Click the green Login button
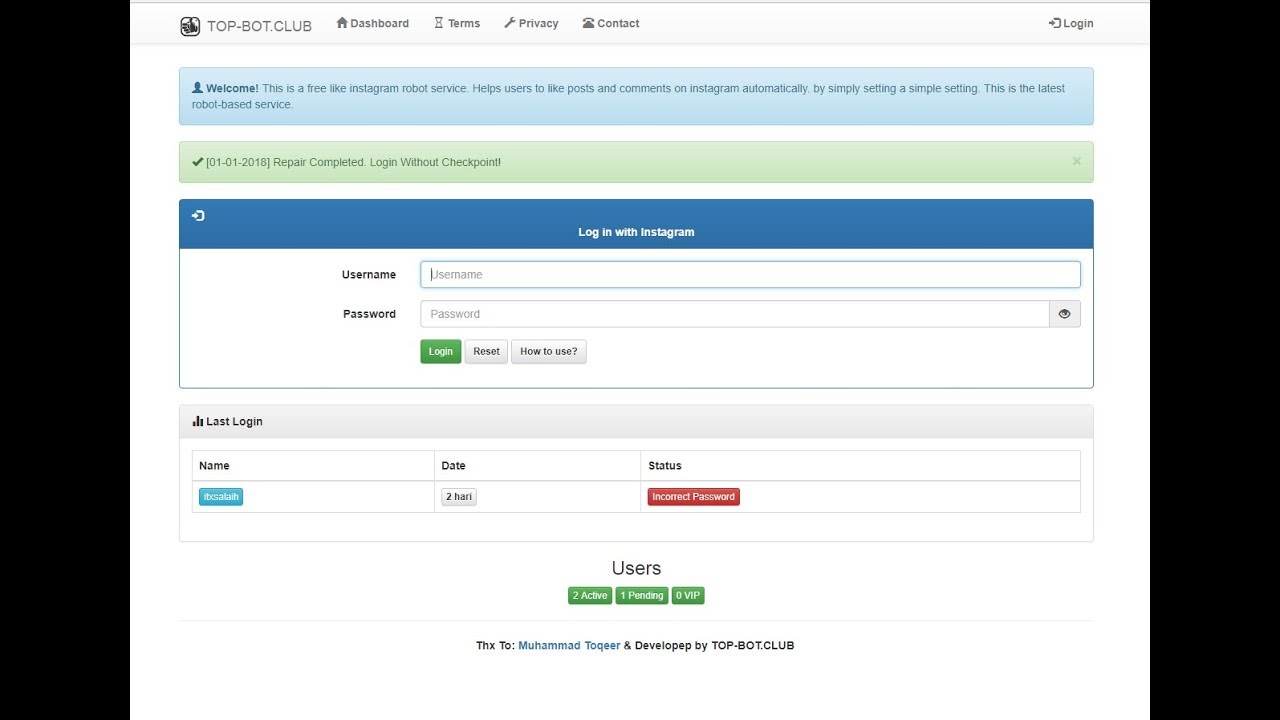Image resolution: width=1280 pixels, height=720 pixels. point(441,352)
